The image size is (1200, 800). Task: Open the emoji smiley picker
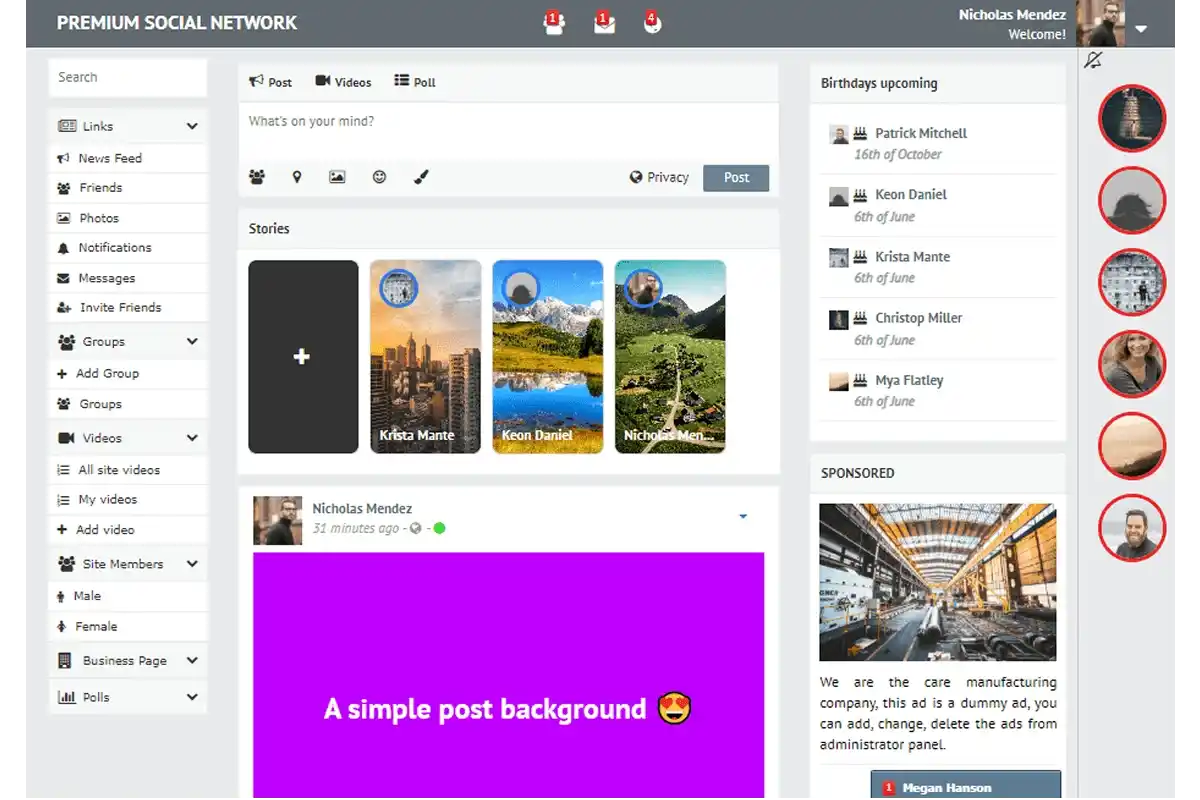[379, 177]
